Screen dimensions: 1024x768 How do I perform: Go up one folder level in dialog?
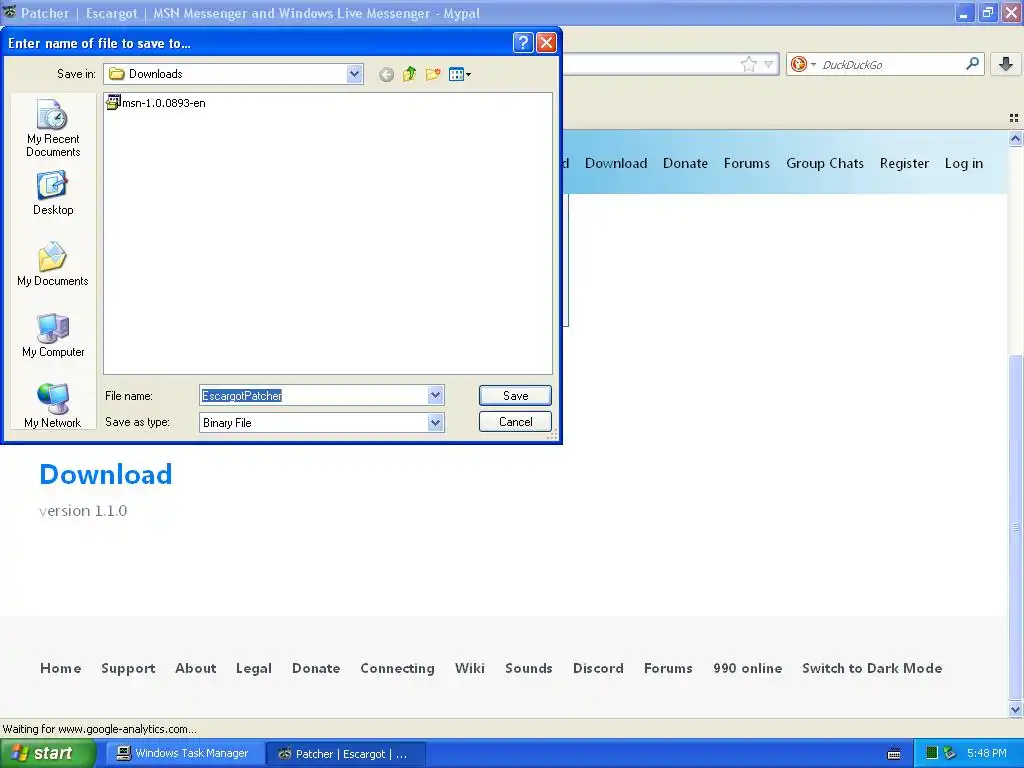[x=409, y=74]
